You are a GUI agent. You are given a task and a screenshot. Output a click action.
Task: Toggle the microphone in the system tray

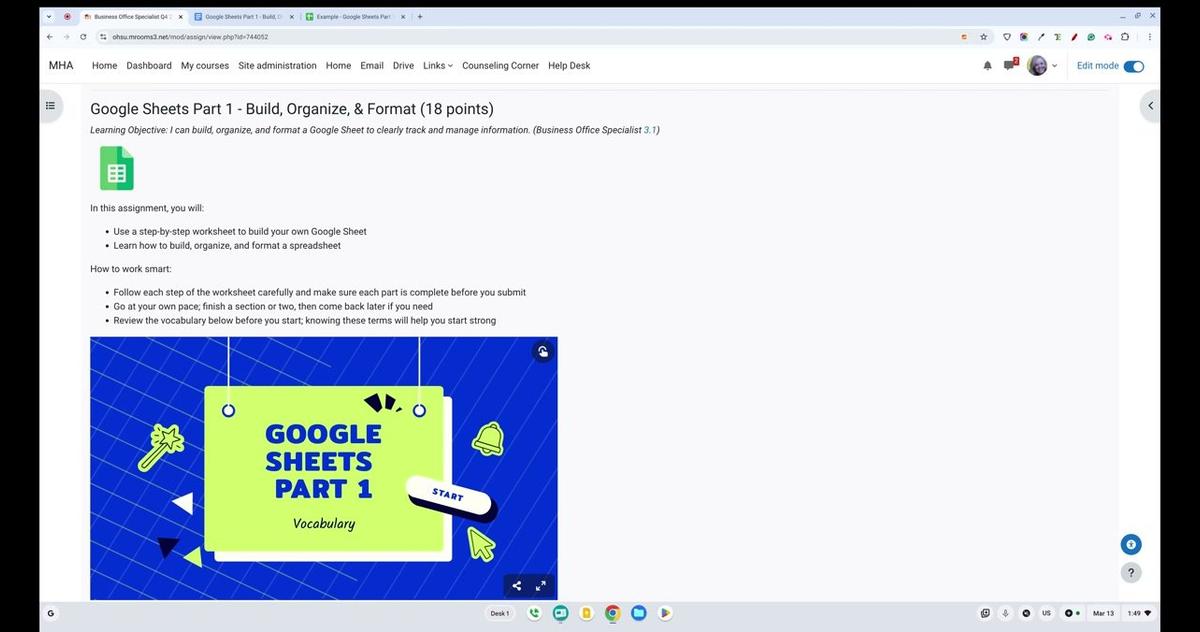1005,613
